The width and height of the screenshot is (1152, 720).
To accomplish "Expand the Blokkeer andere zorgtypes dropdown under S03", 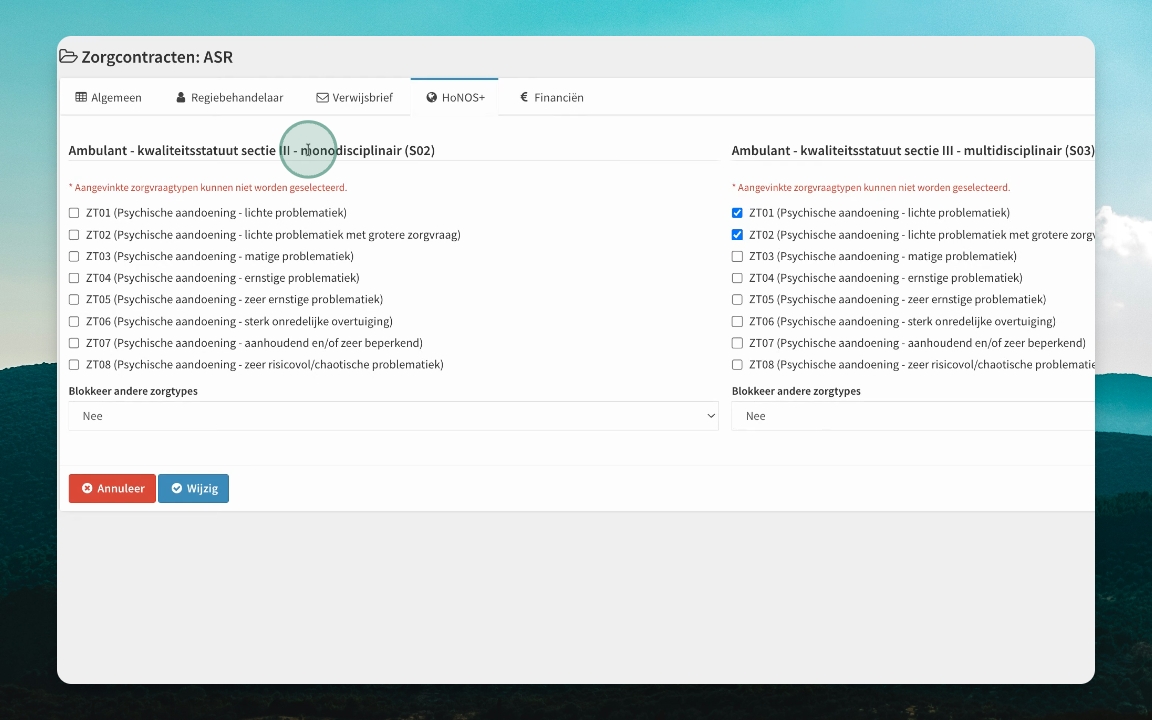I will [x=912, y=416].
